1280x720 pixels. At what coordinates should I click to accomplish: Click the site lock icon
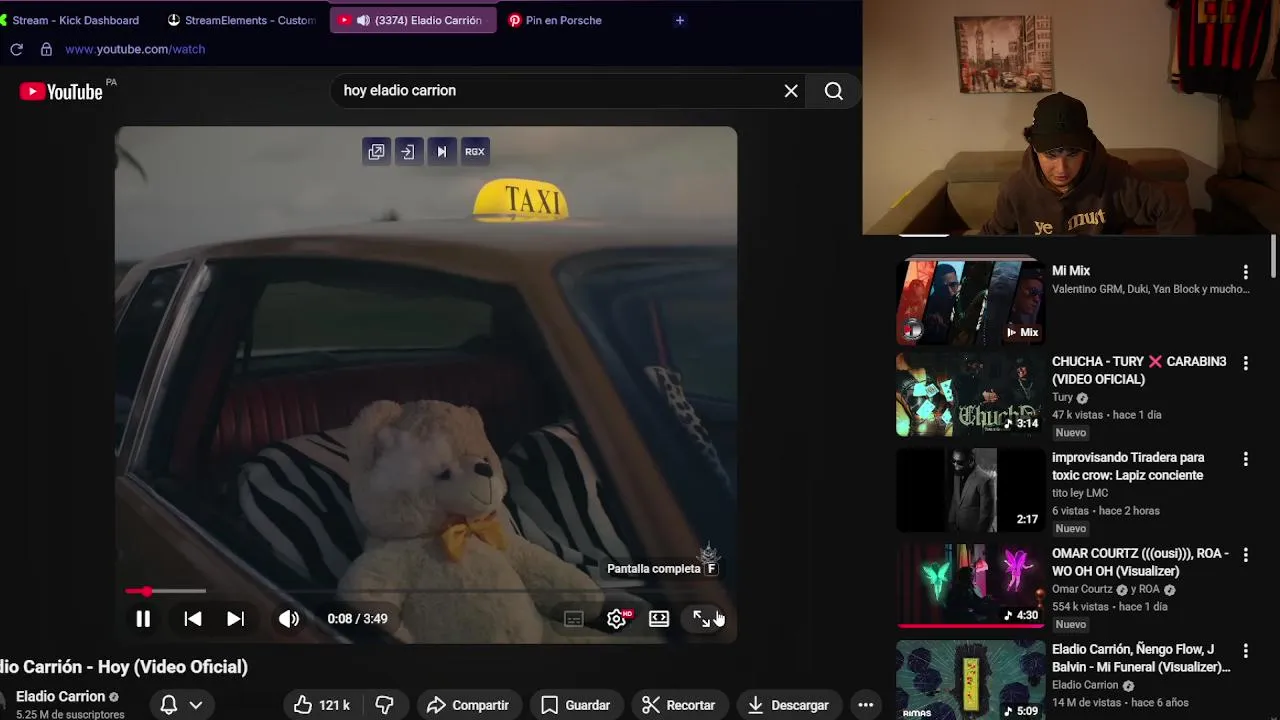pyautogui.click(x=46, y=49)
